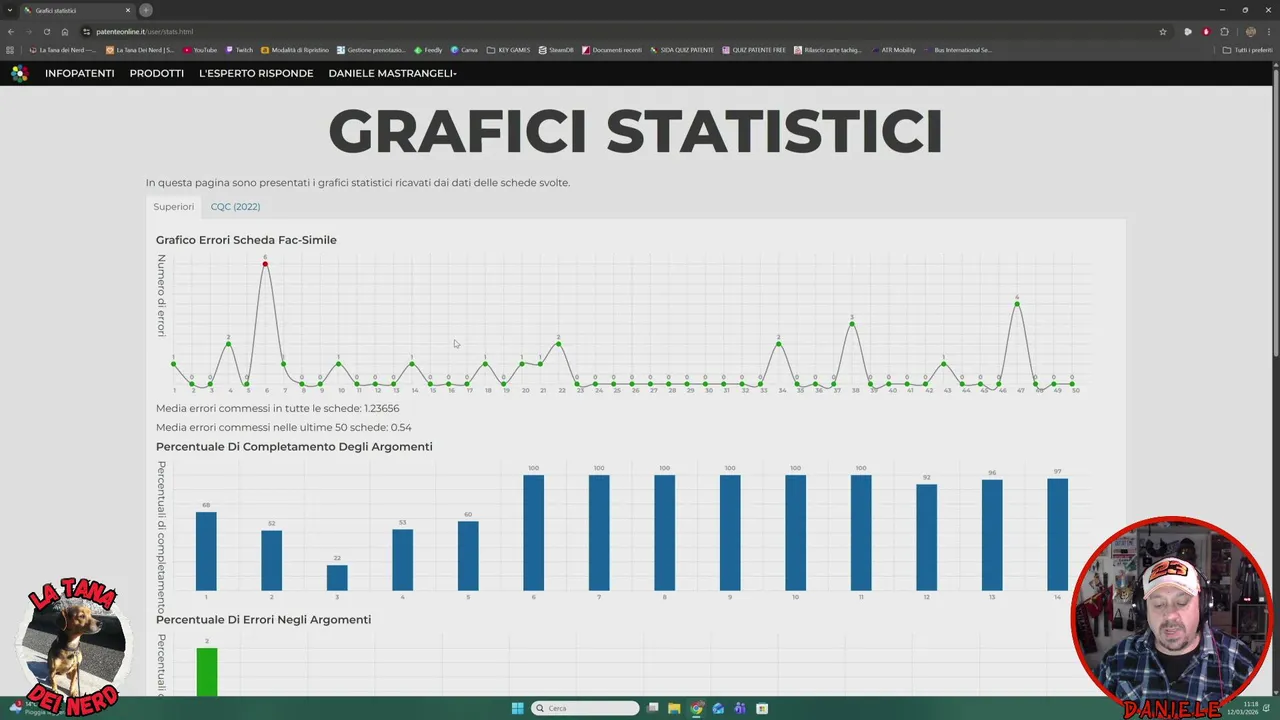Open the browser home page icon

(x=65, y=32)
